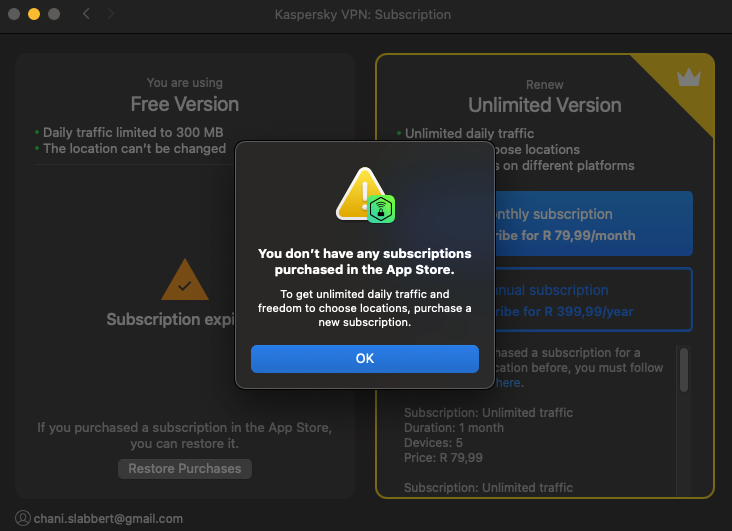Click the scrollbar in subscription details panel
The width and height of the screenshot is (732, 531).
(684, 370)
